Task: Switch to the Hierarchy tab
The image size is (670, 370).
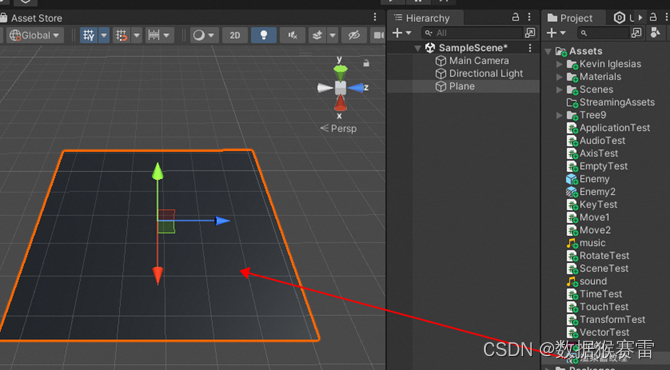Action: point(422,18)
